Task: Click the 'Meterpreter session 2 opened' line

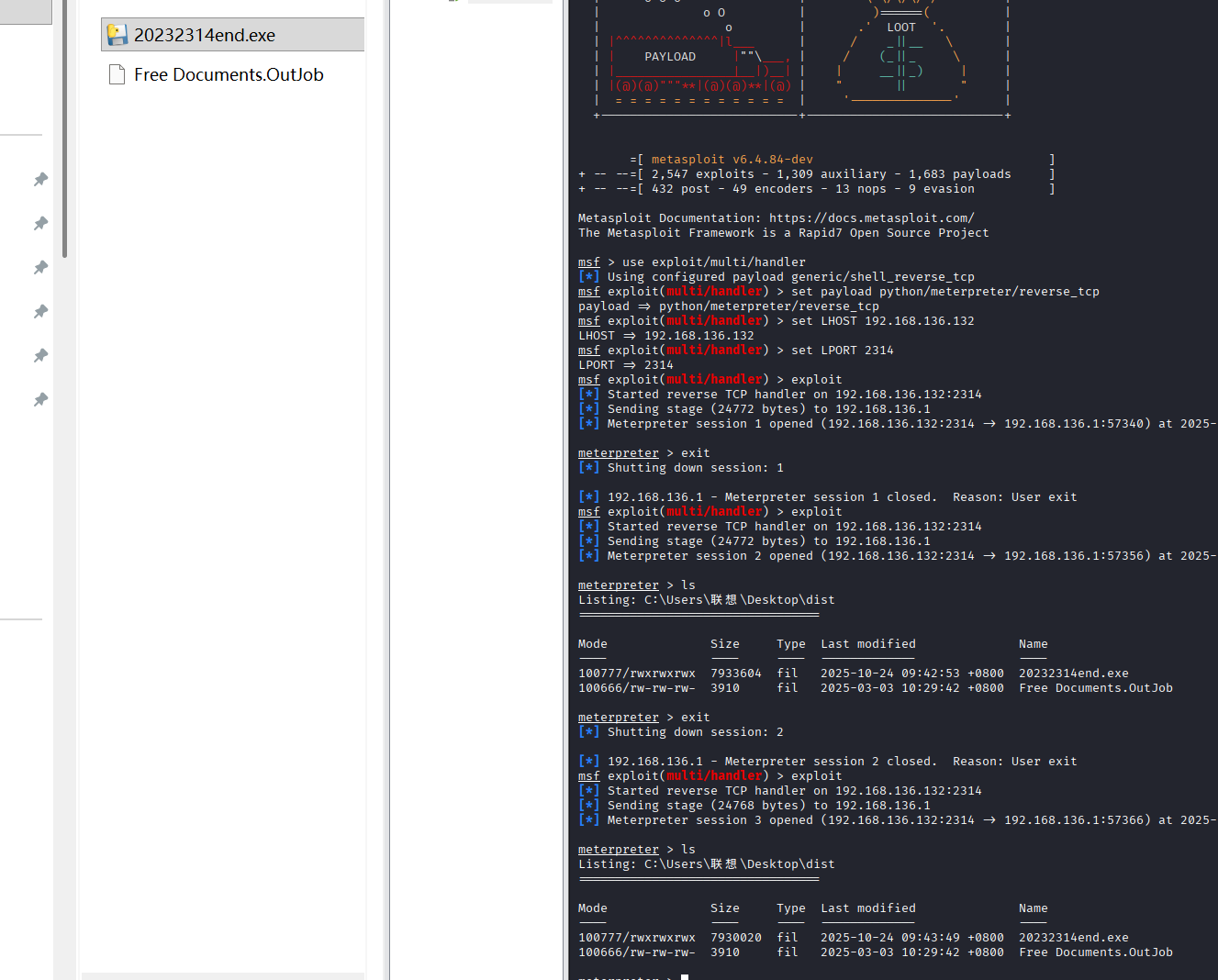Action: [x=897, y=556]
